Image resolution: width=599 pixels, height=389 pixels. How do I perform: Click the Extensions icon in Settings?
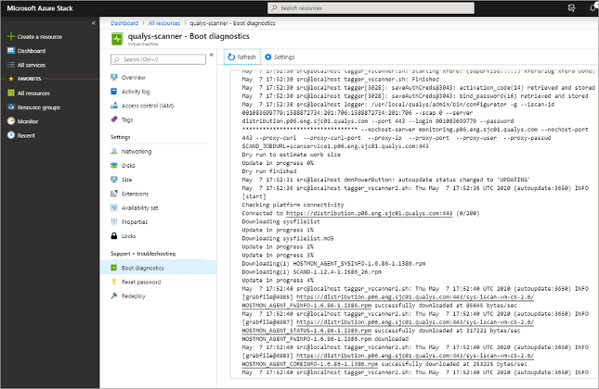coord(114,193)
